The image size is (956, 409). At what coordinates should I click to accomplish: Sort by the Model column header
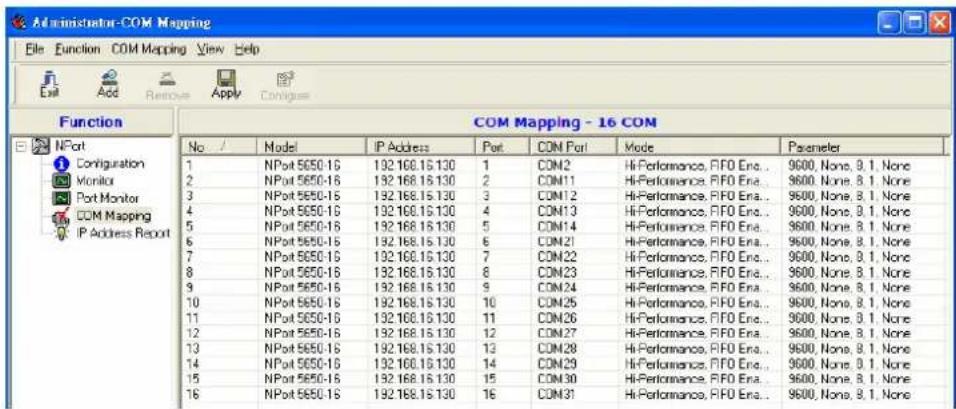[312, 148]
